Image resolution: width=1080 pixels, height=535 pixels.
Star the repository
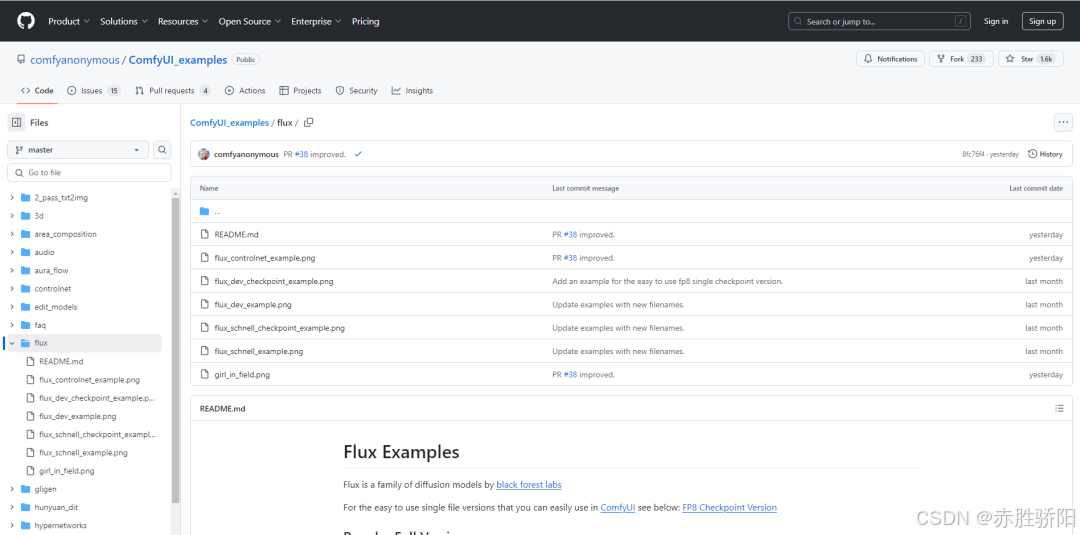1030,59
